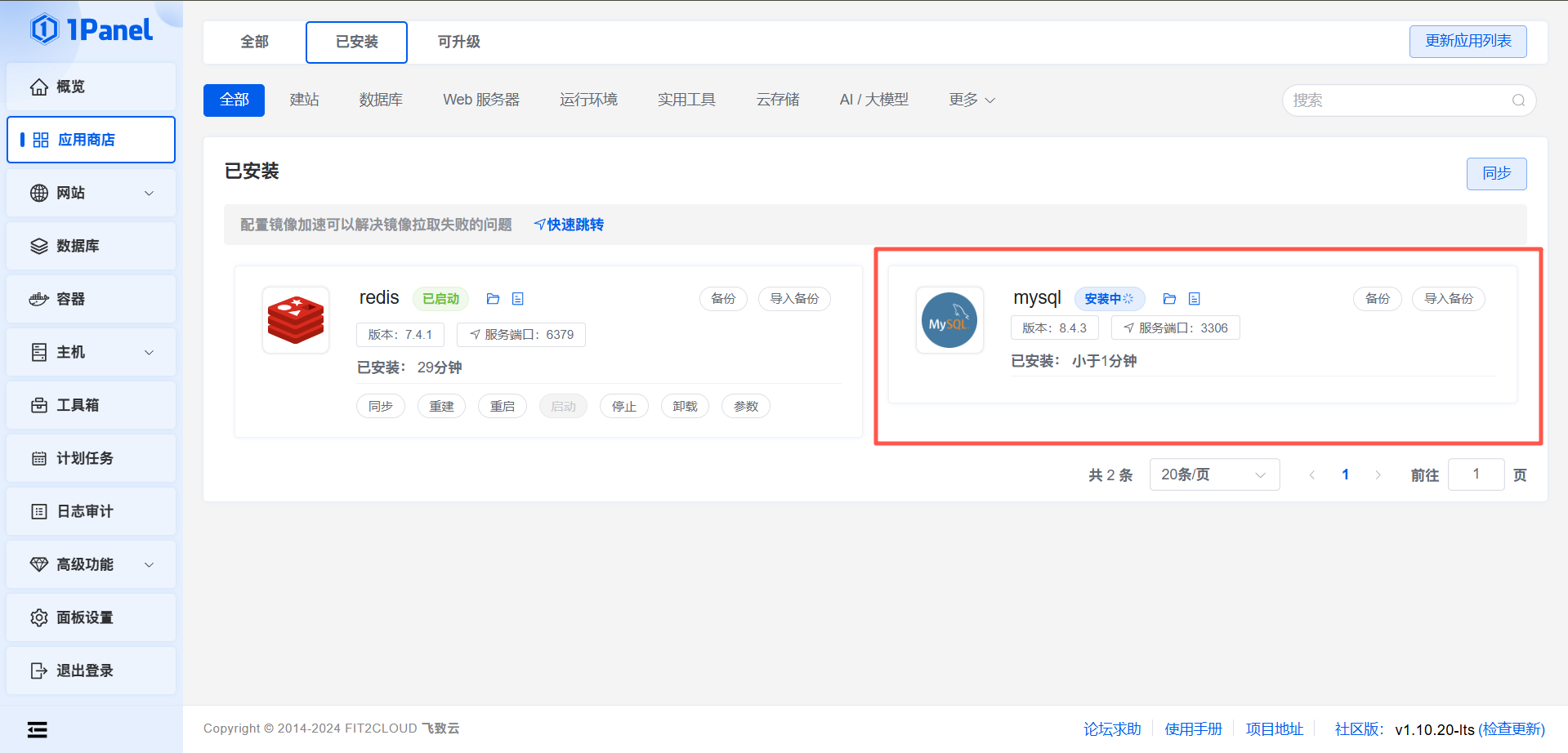Click redis 同步 action button

click(x=381, y=406)
